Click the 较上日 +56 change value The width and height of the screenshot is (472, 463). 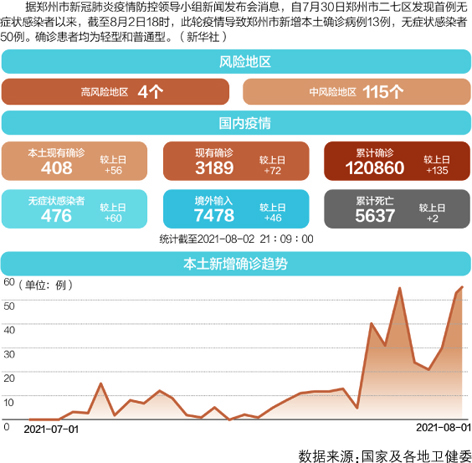(113, 165)
